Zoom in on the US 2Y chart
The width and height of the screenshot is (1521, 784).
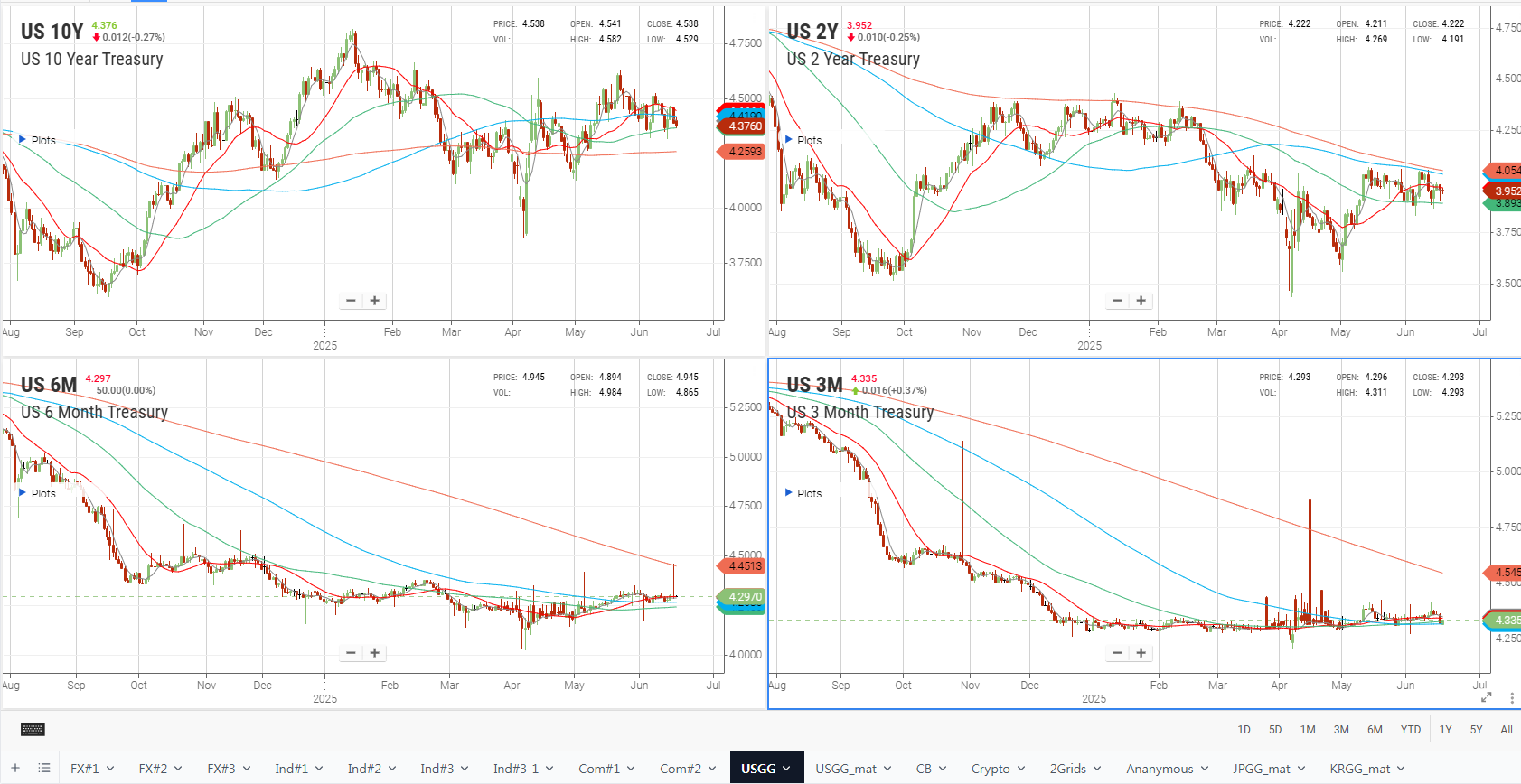(1141, 301)
